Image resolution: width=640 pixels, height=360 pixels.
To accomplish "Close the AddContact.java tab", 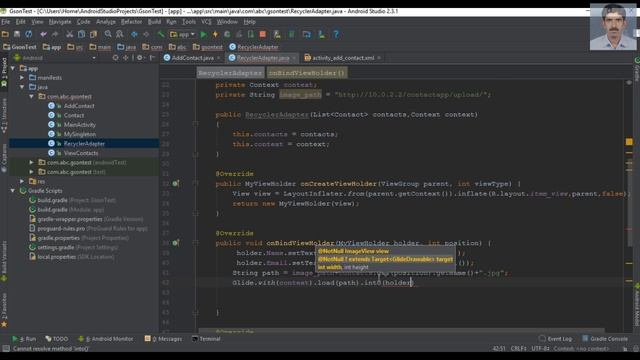I will coord(218,58).
